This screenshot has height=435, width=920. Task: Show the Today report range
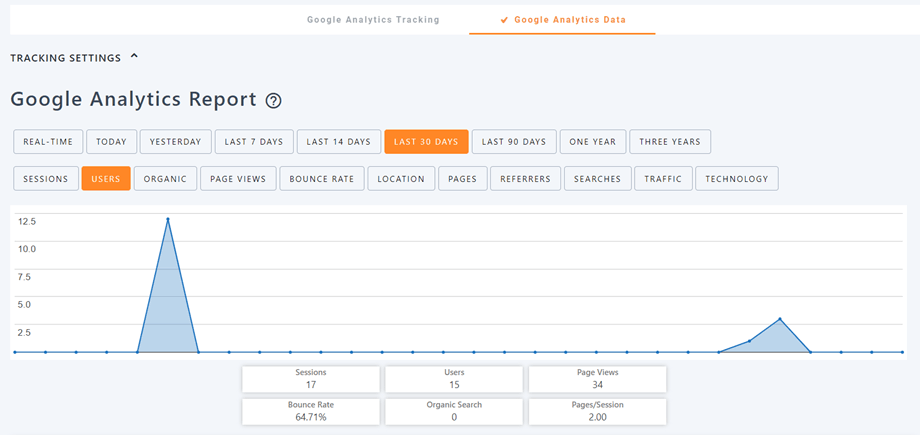(x=111, y=142)
